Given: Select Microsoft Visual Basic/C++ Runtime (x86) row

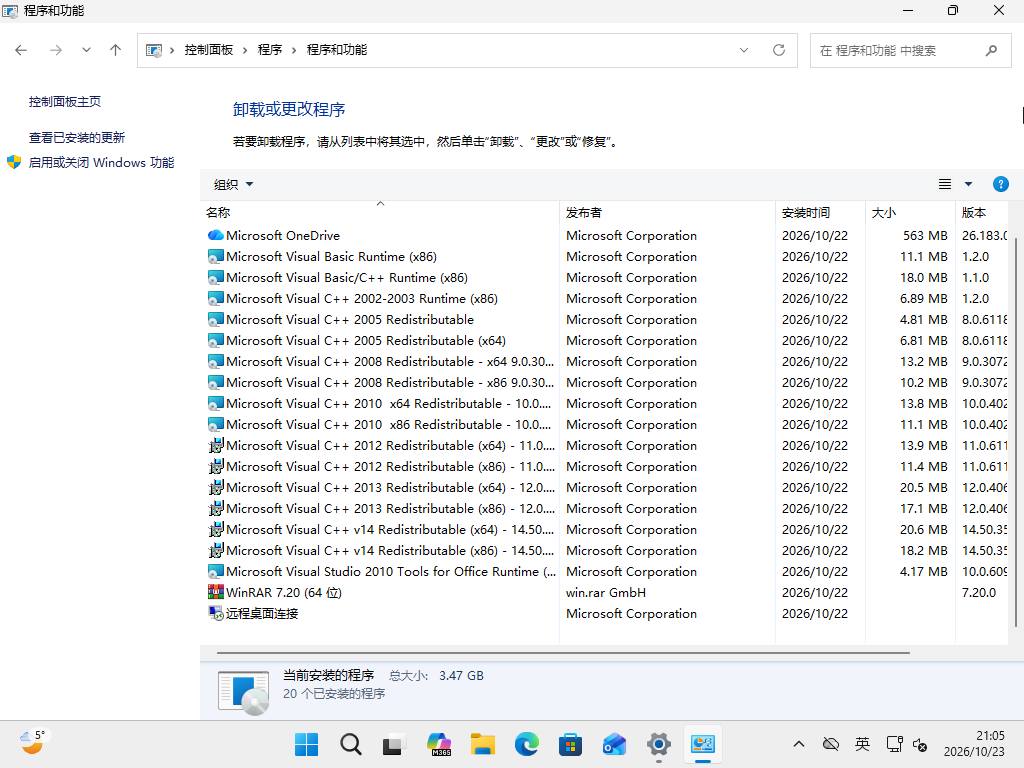Looking at the screenshot, I should point(606,278).
